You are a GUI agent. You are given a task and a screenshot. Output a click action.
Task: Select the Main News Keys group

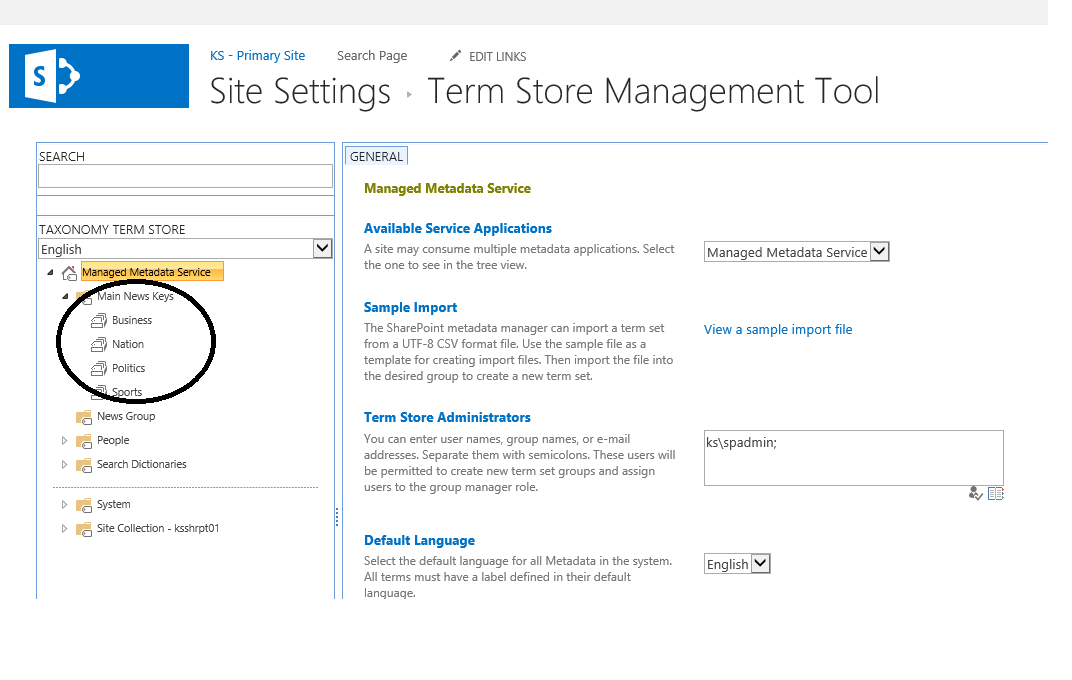[x=135, y=297]
